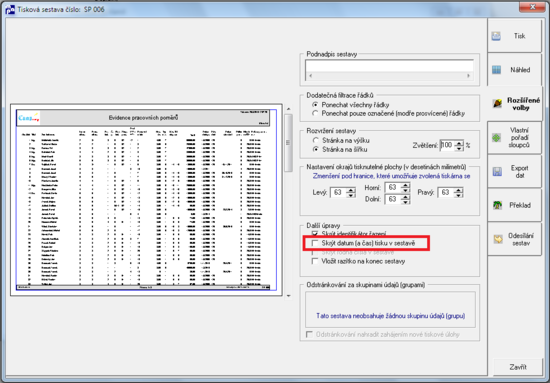550x383 pixels.
Task: Click the application icon in title bar
Action: (10, 9)
